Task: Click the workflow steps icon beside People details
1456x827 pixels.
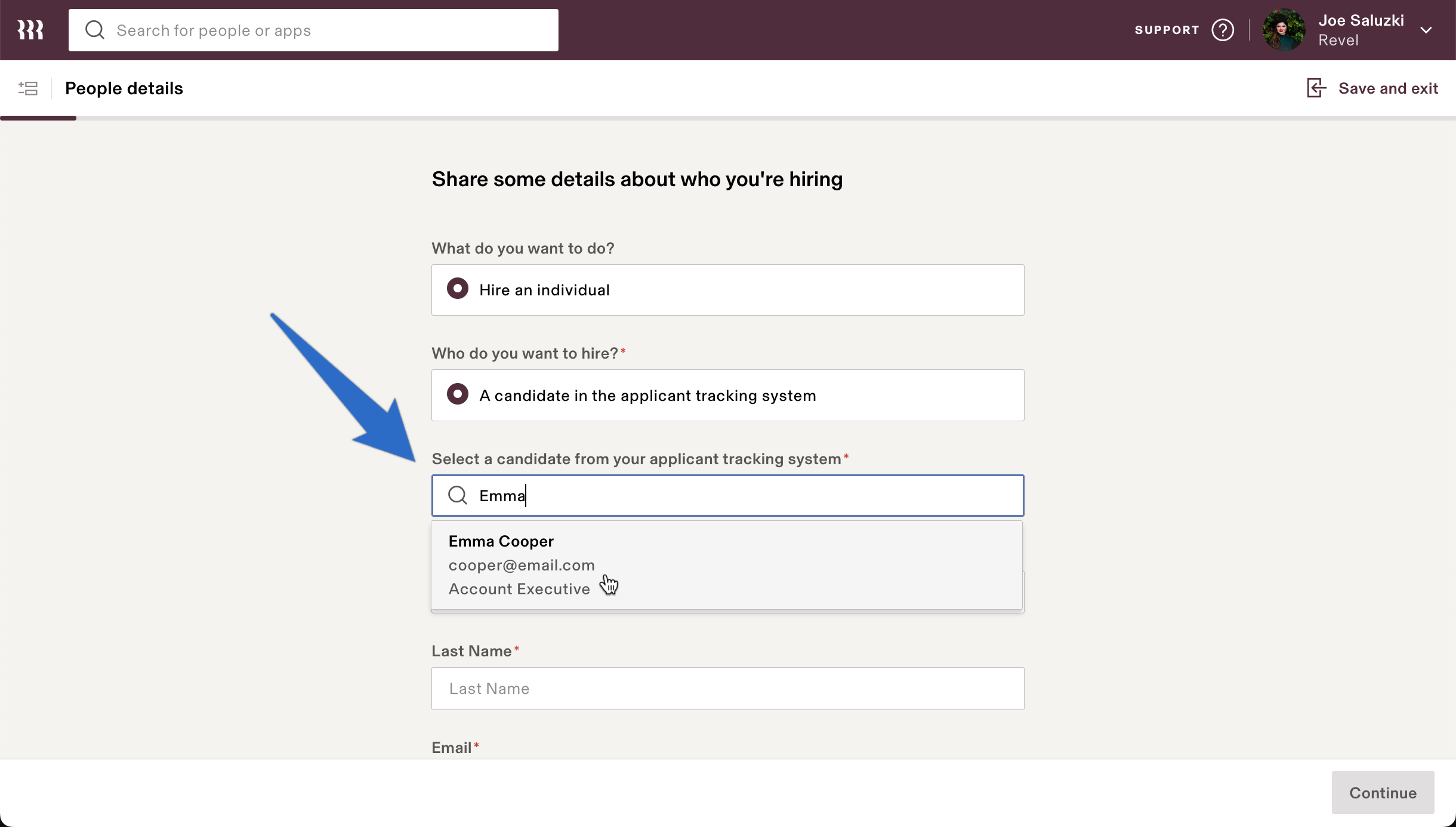Action: (28, 88)
